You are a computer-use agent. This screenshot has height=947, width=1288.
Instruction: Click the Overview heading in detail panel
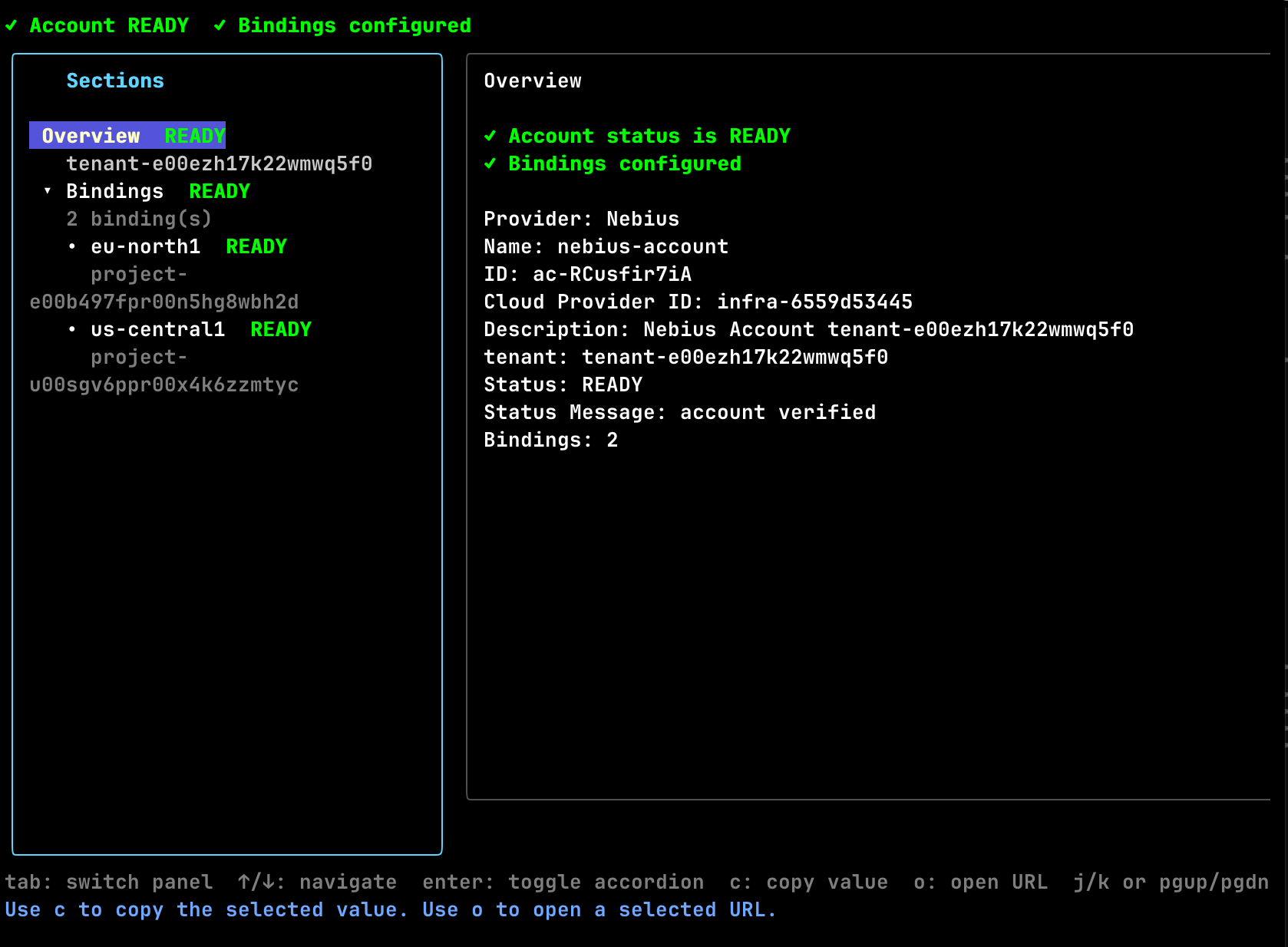[532, 81]
